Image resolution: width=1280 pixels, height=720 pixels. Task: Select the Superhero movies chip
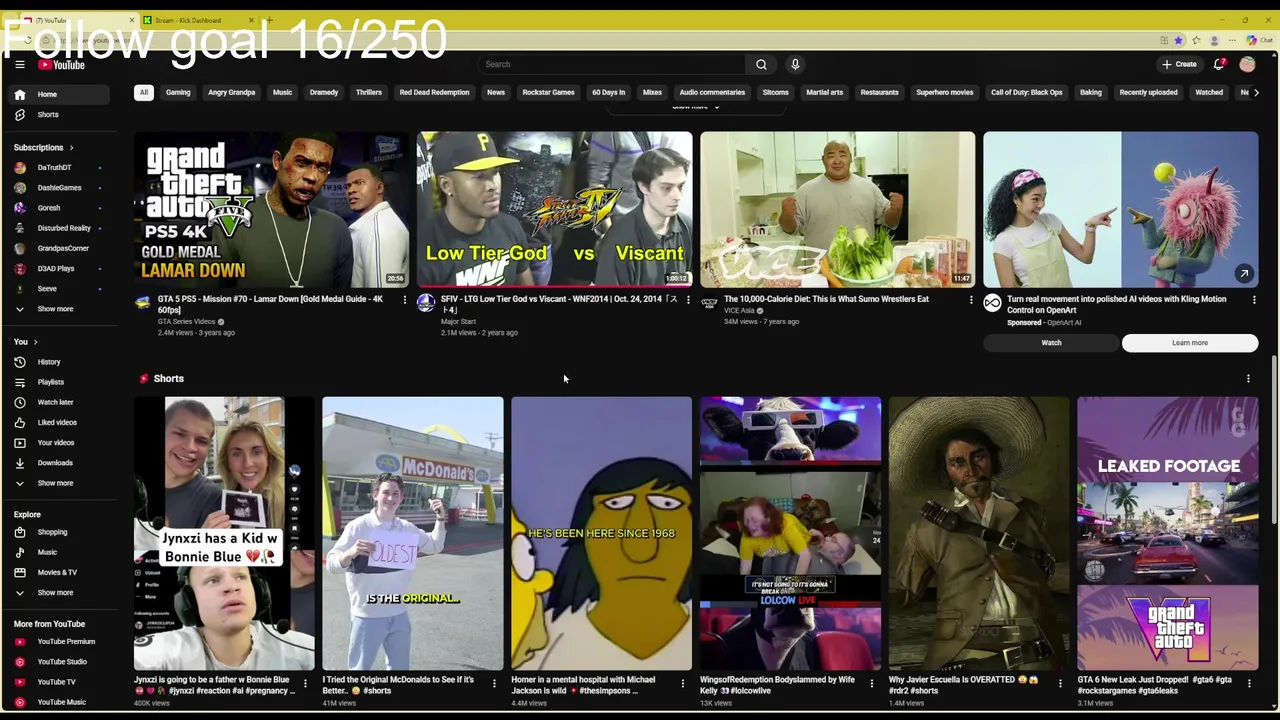945,92
